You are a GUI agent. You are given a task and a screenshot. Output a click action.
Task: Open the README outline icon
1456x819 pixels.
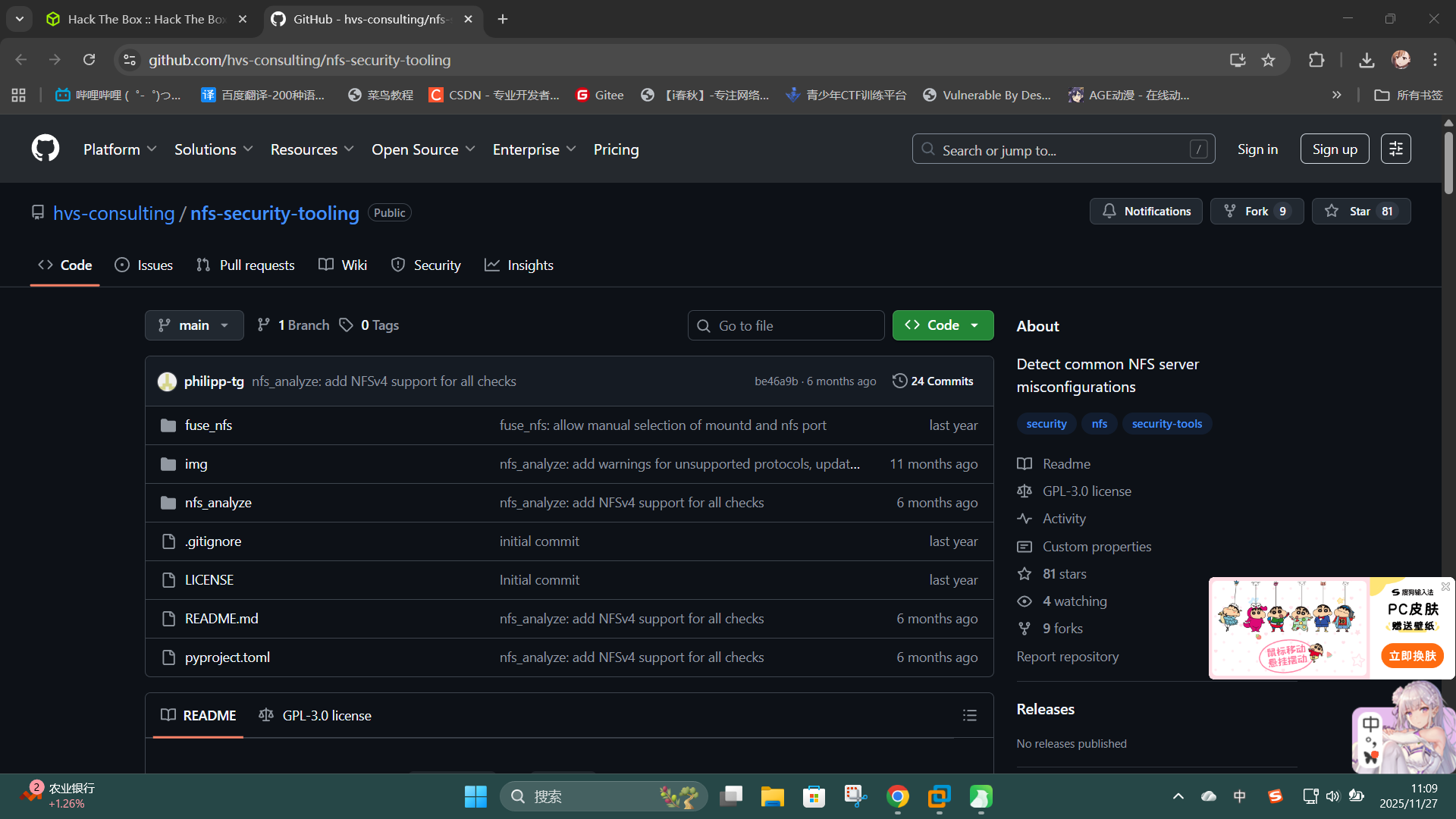click(x=969, y=715)
